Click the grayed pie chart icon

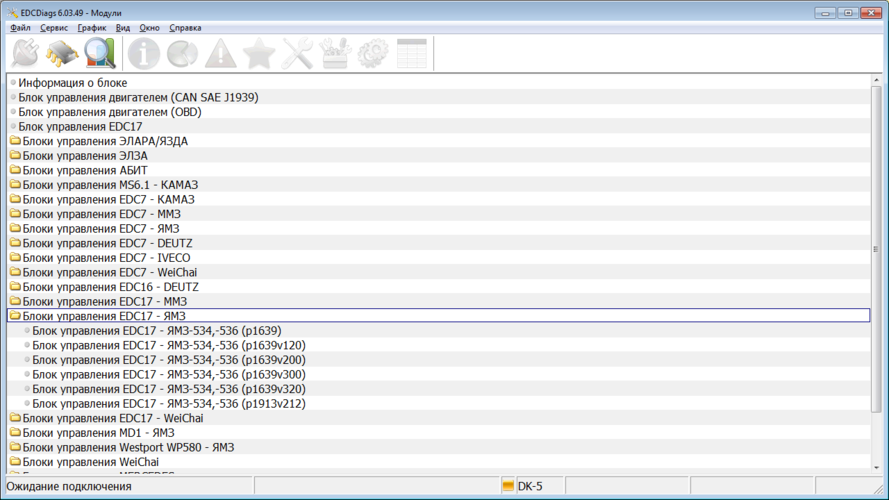click(x=182, y=54)
